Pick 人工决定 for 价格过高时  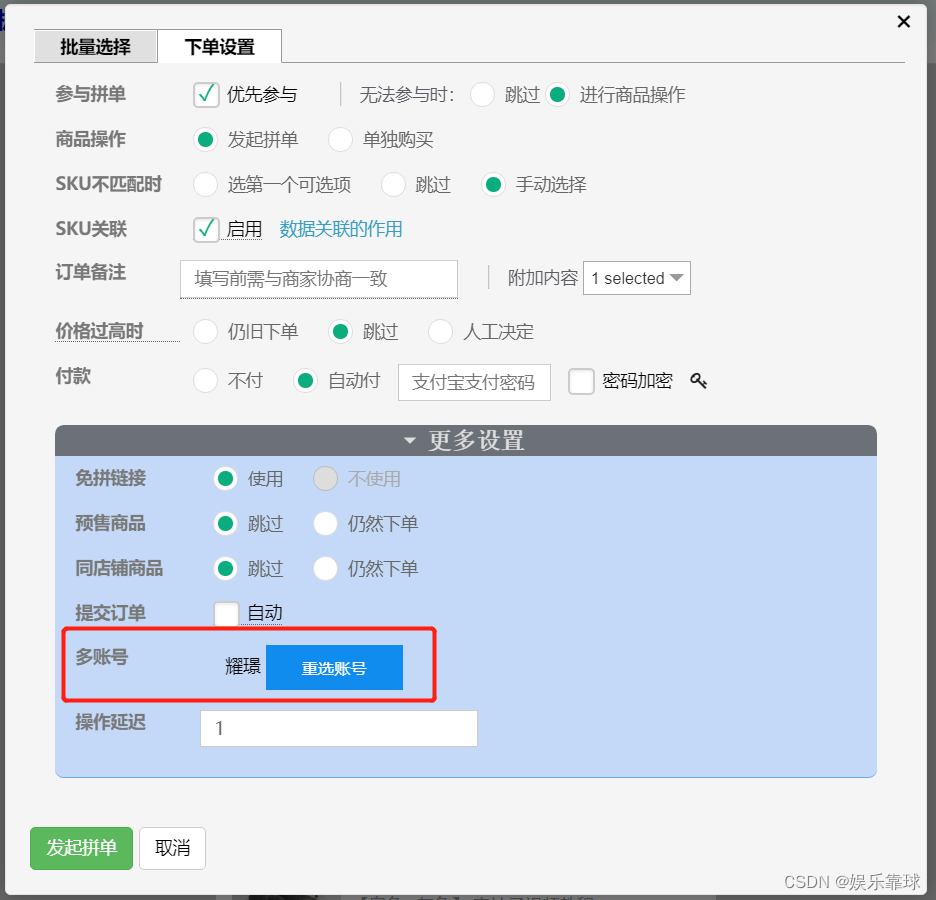coord(440,331)
